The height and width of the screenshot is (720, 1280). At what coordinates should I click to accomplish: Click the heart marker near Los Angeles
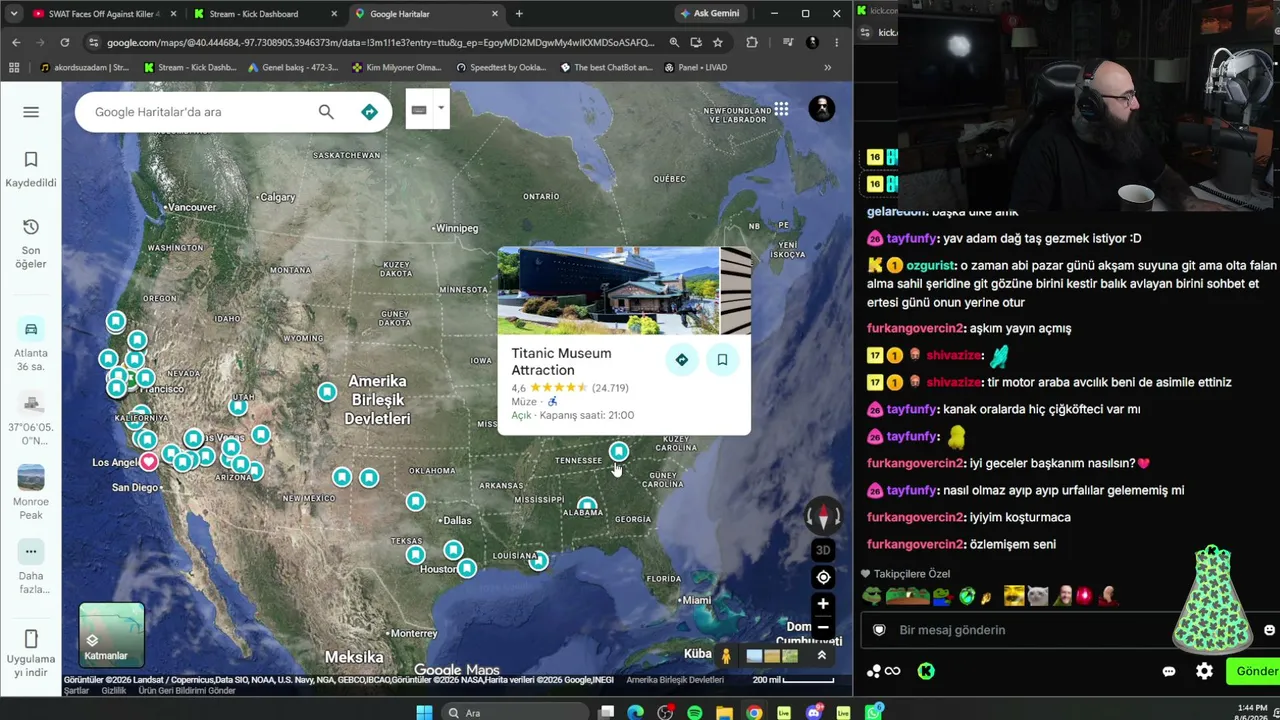click(149, 461)
